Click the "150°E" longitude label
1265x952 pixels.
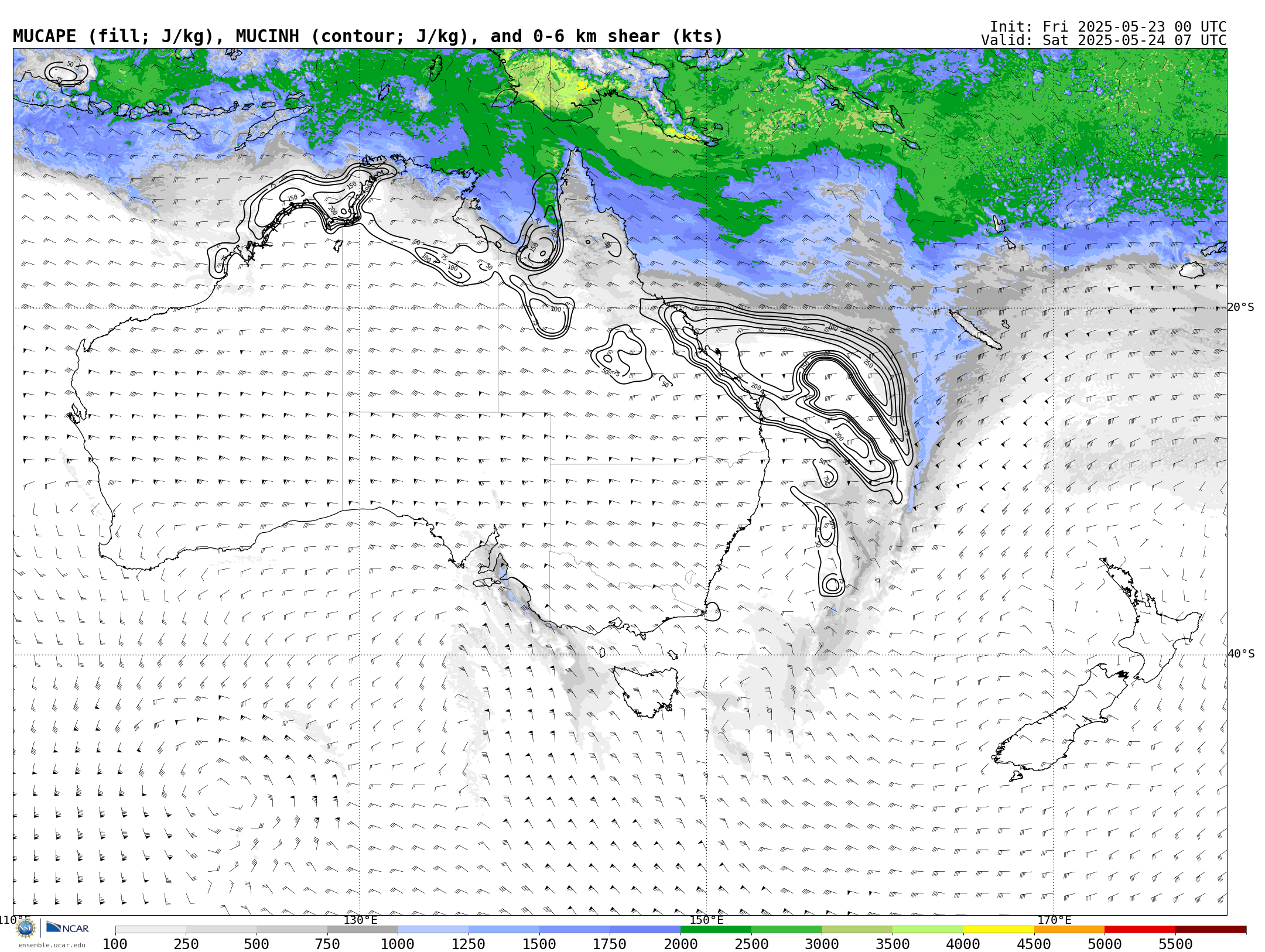point(707,920)
